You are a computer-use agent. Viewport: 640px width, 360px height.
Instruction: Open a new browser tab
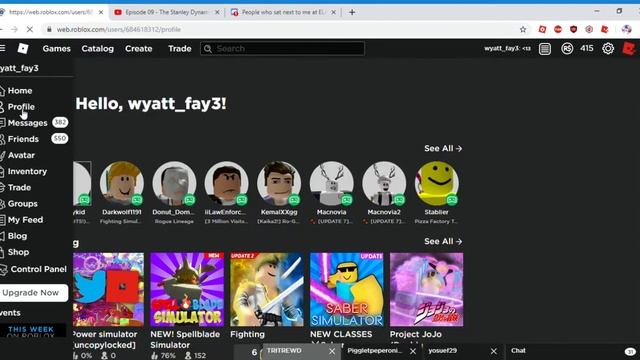352,12
